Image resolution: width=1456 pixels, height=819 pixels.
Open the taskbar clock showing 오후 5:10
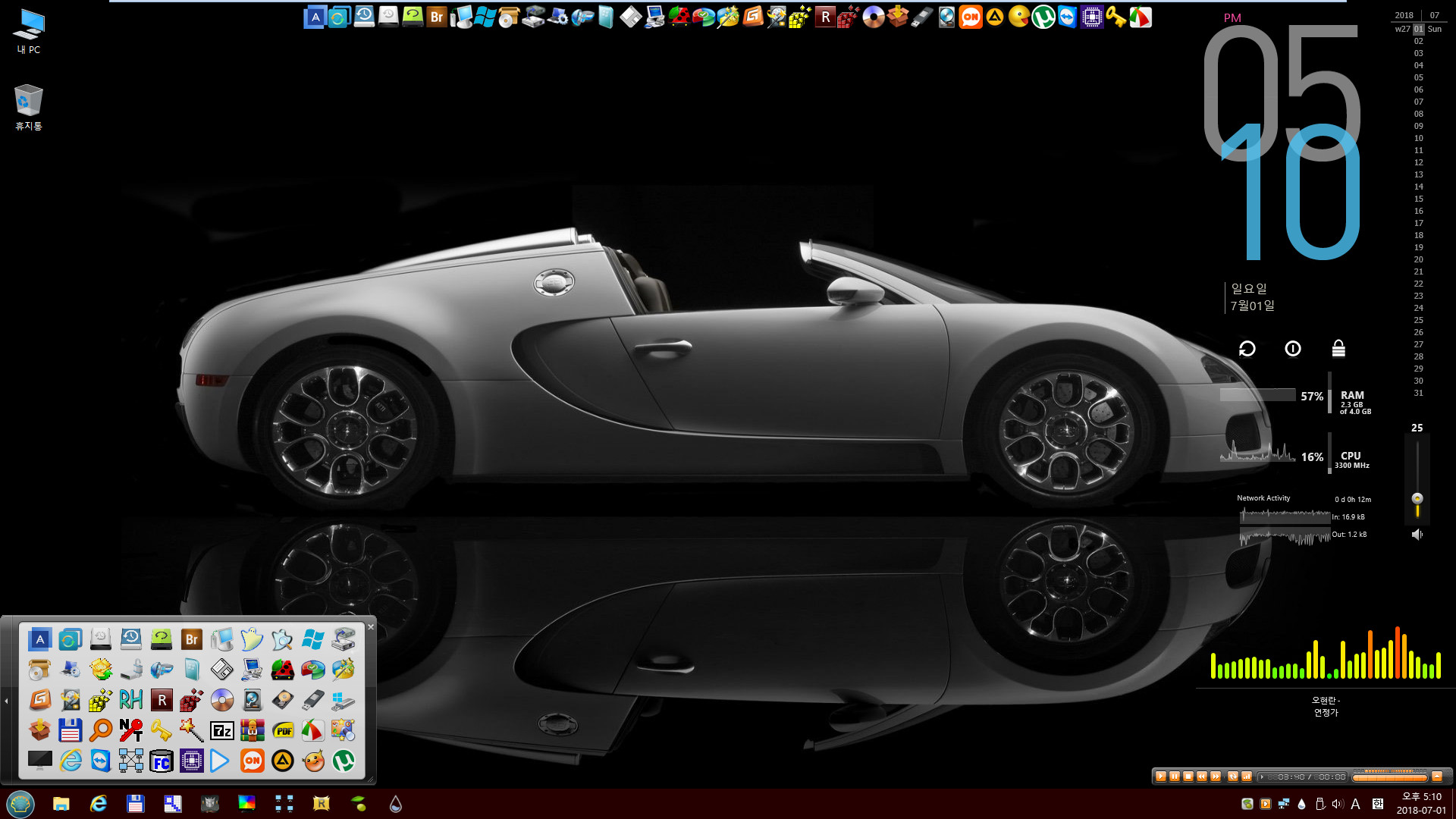tap(1421, 803)
